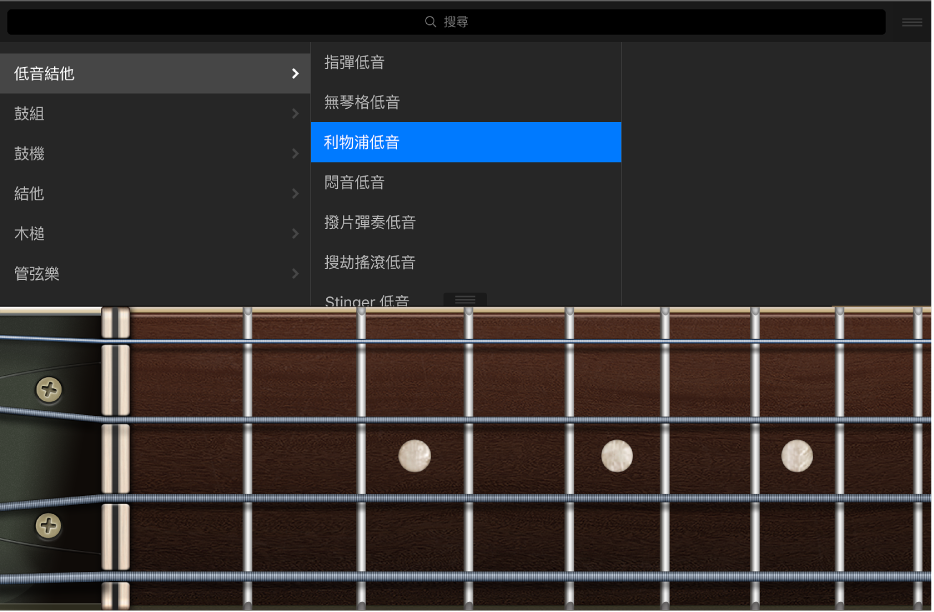
Task: Click the drag handle below the sound list
Action: point(463,299)
